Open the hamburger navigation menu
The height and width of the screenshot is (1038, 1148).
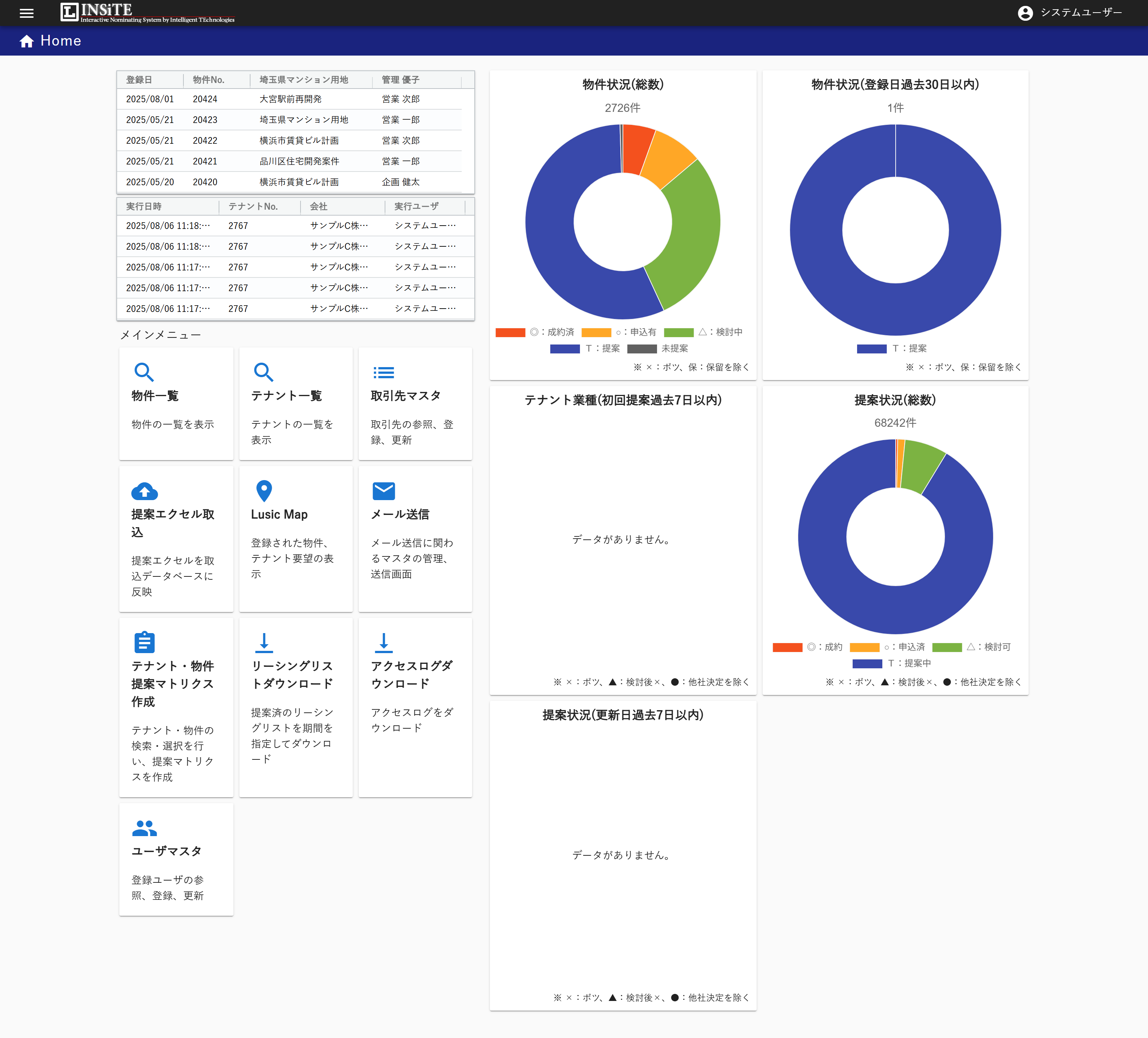[26, 13]
